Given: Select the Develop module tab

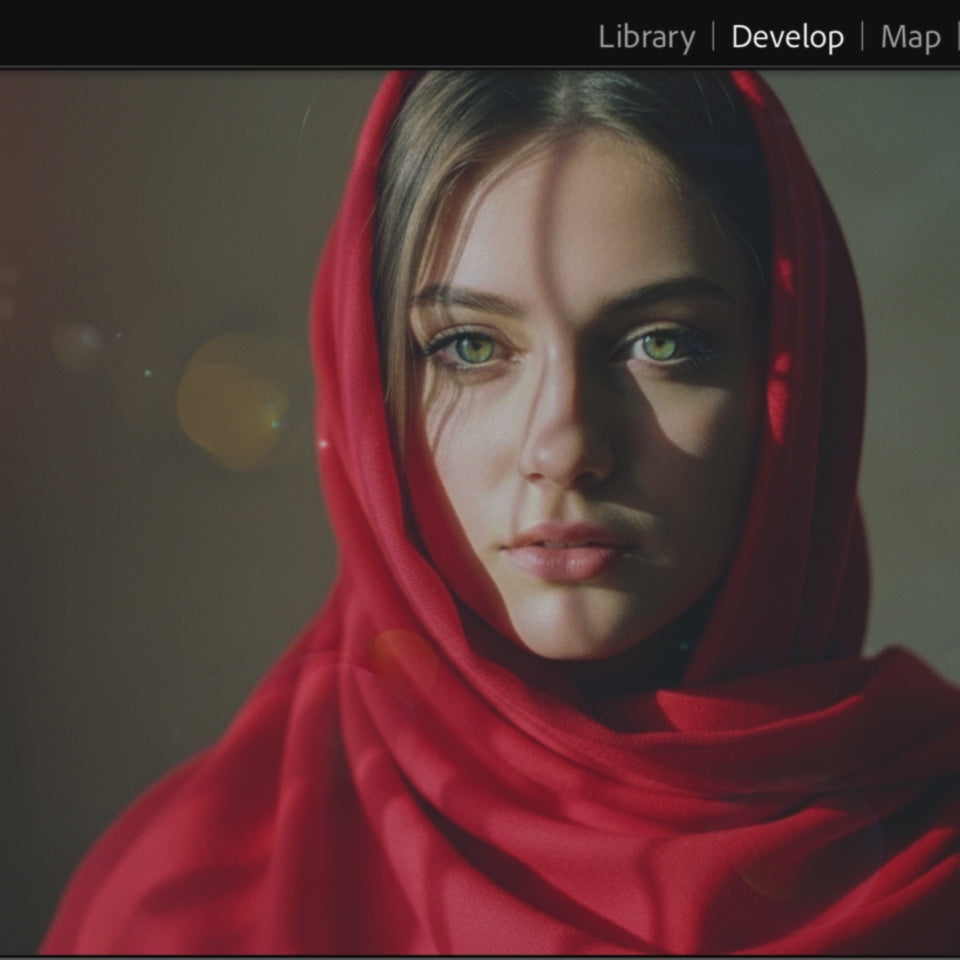Looking at the screenshot, I should coord(787,37).
